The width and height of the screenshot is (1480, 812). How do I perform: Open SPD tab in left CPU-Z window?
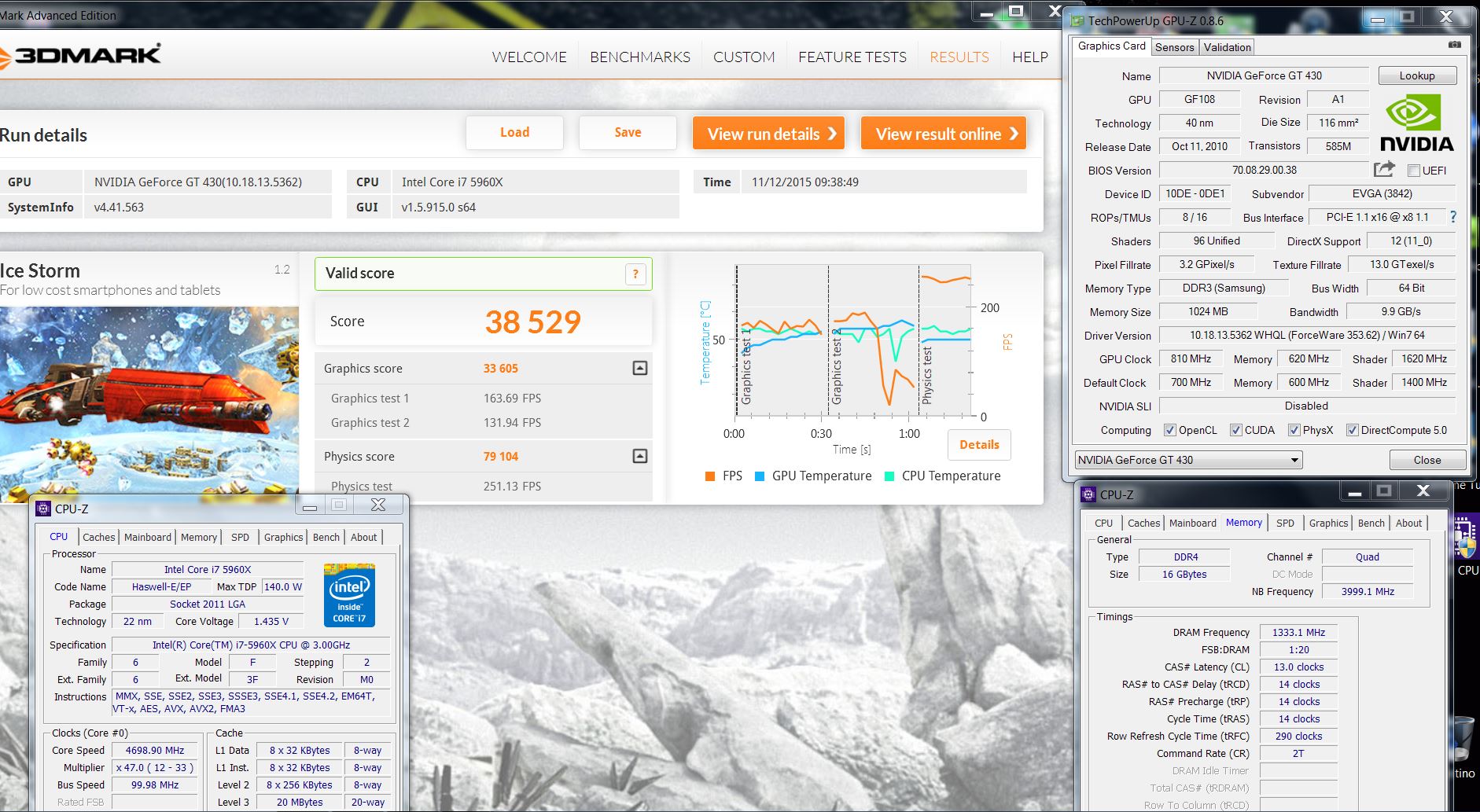click(240, 537)
